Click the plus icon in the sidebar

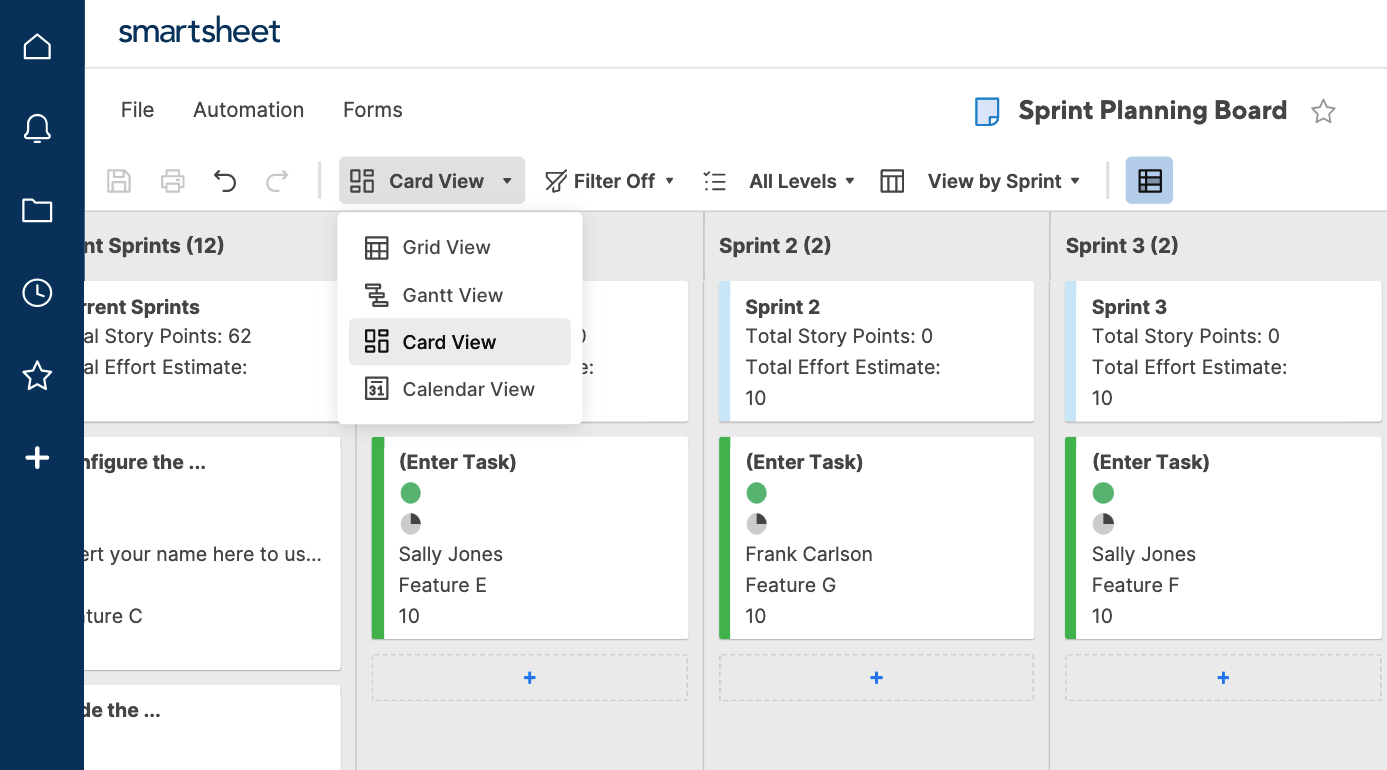37,457
